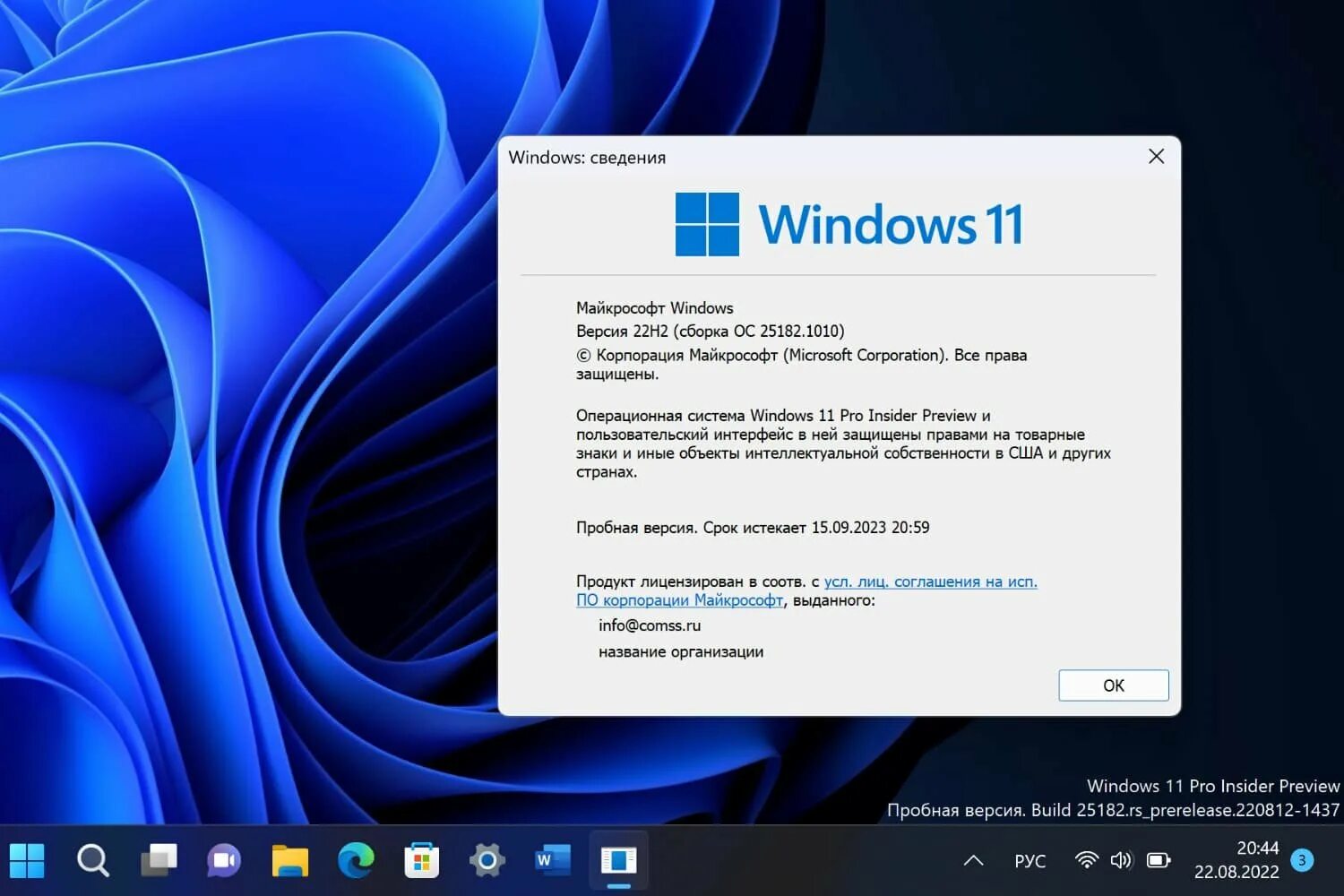Open Wi-Fi network status icon
This screenshot has height=896, width=1344.
[x=1086, y=861]
